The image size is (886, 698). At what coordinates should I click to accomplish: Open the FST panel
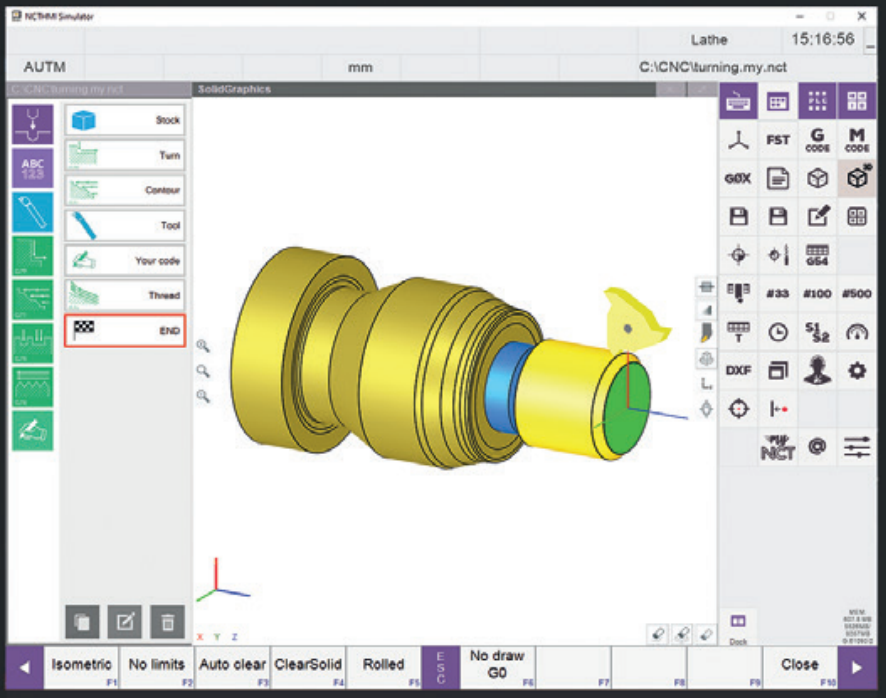coord(778,140)
